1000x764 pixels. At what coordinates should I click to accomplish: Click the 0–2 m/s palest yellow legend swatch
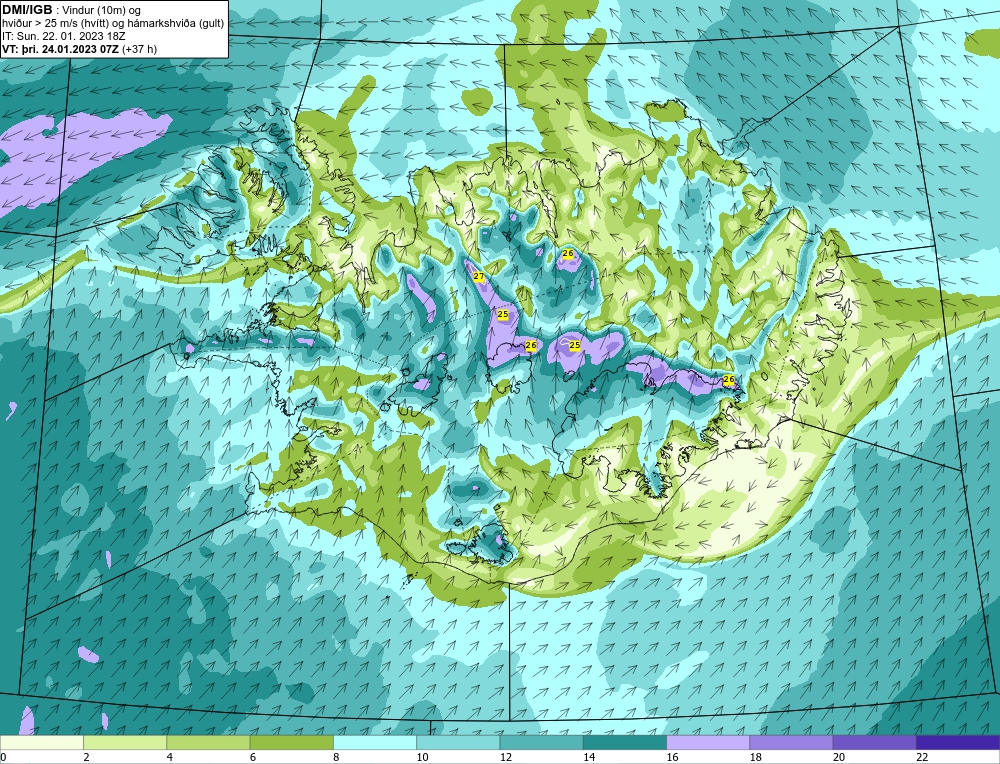tap(42, 742)
